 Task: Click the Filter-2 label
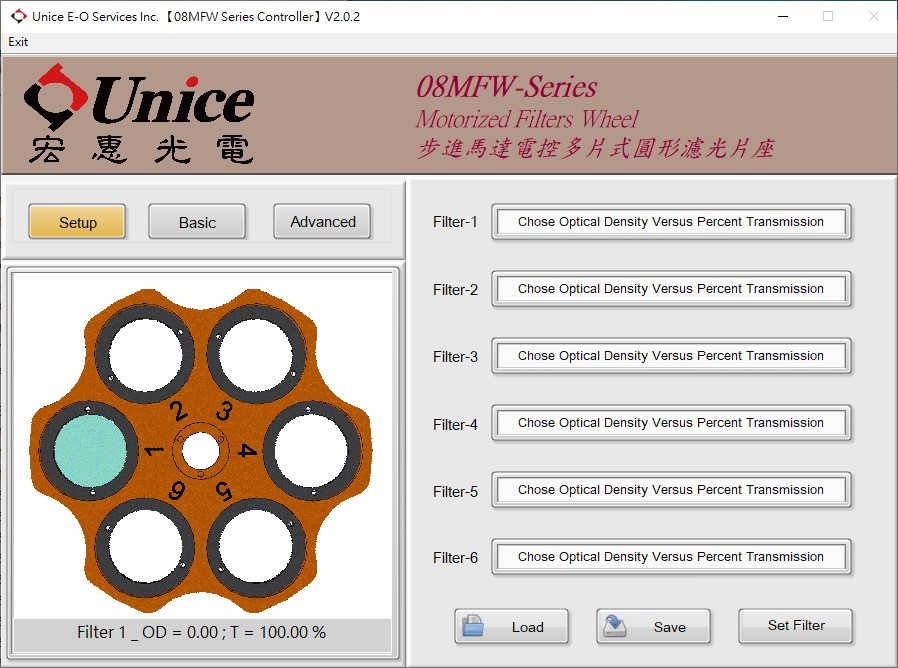(x=455, y=289)
